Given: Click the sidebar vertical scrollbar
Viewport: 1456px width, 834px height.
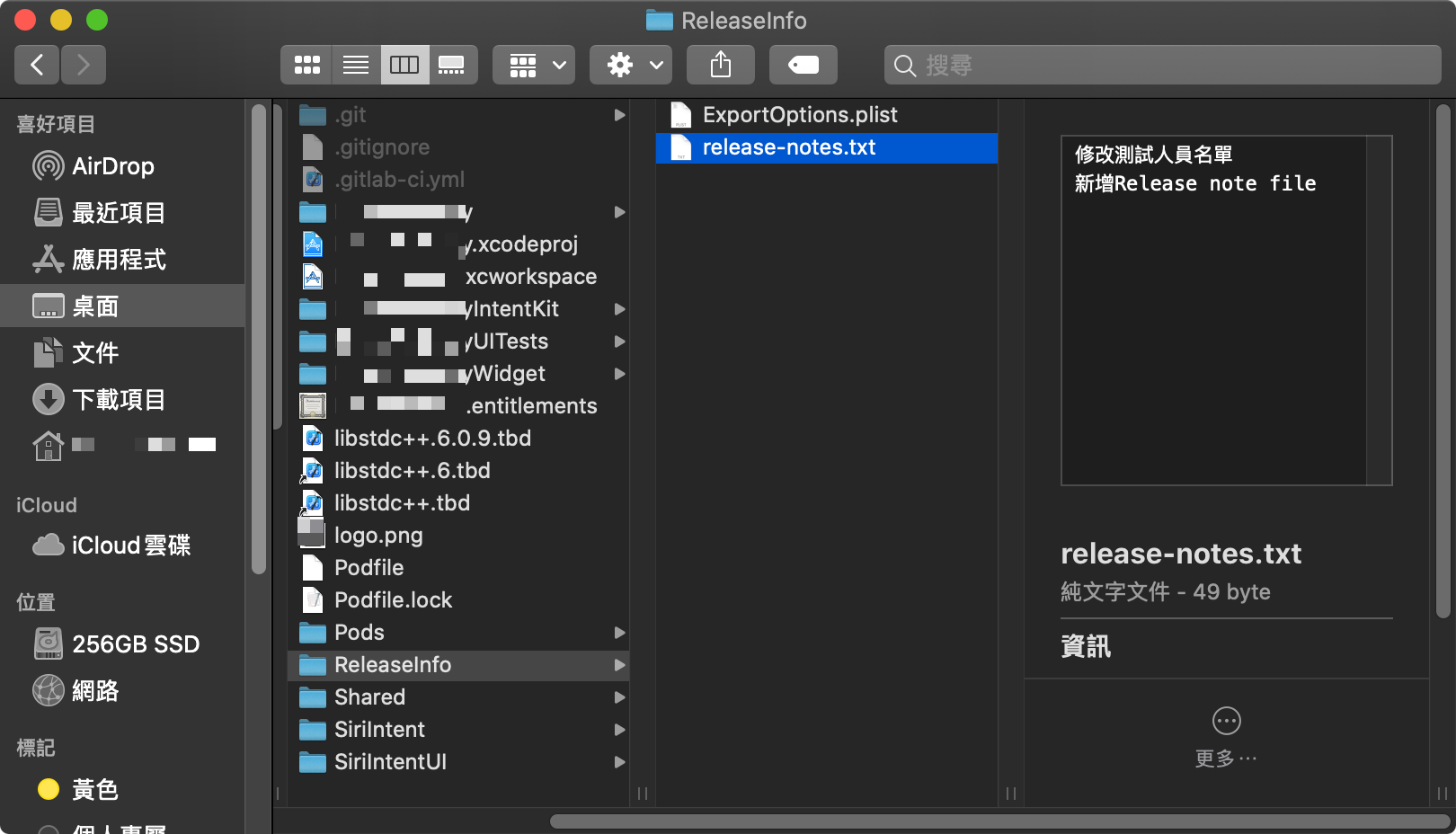Looking at the screenshot, I should tap(259, 339).
